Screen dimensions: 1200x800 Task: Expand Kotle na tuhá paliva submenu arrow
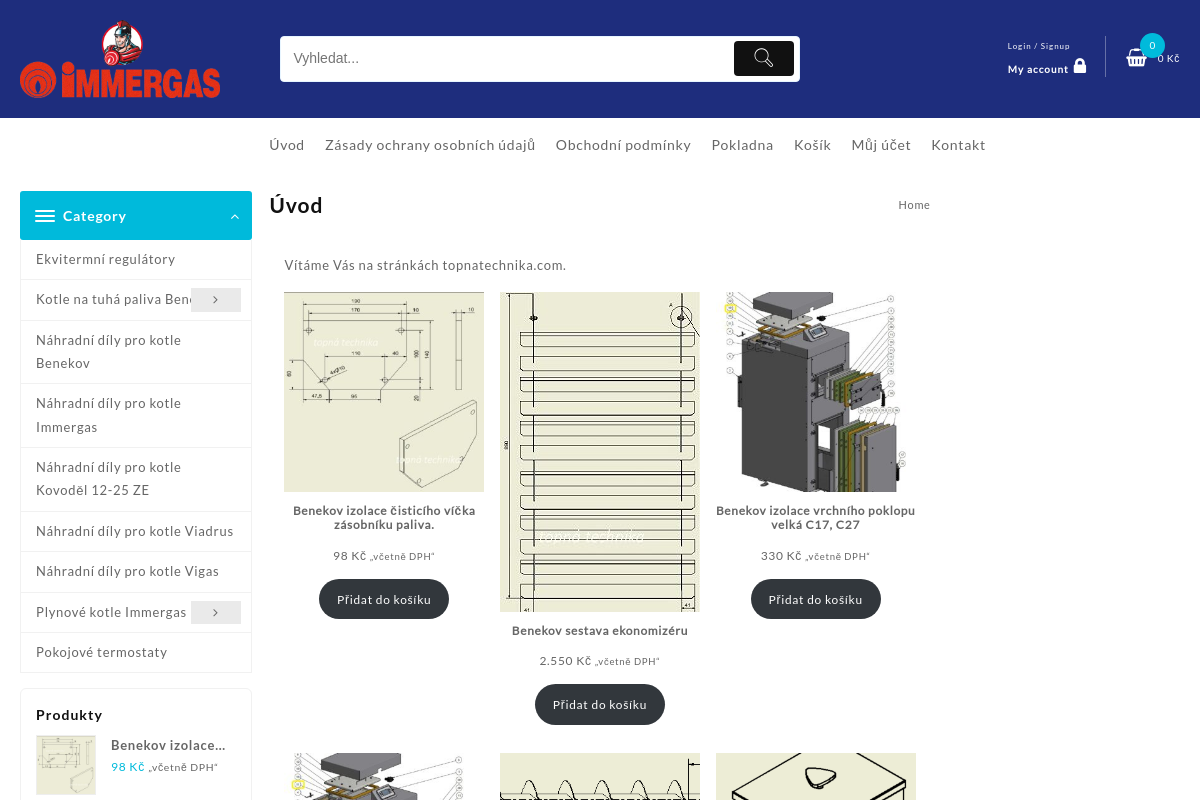pyautogui.click(x=216, y=300)
